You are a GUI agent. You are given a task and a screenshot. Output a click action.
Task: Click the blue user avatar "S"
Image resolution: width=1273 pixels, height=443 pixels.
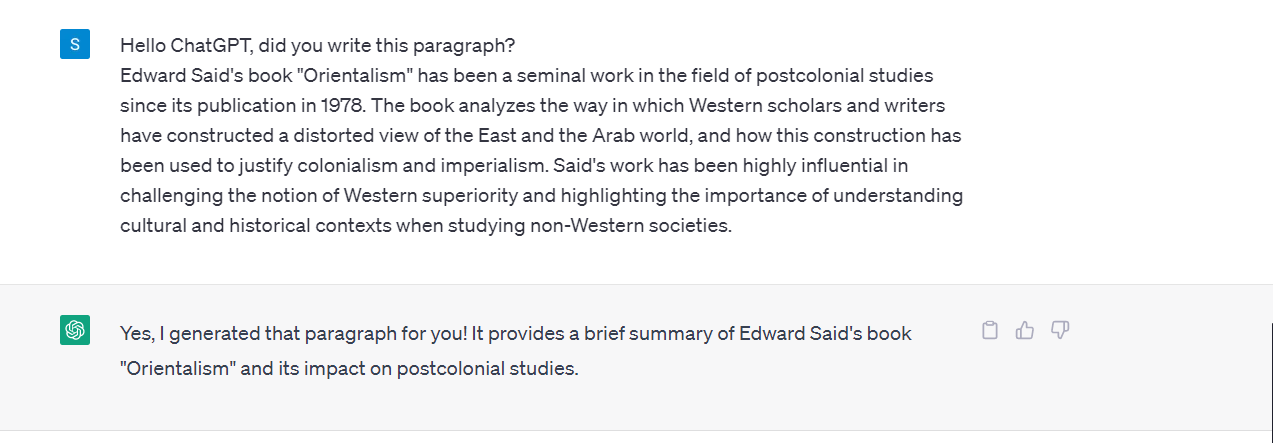click(75, 45)
